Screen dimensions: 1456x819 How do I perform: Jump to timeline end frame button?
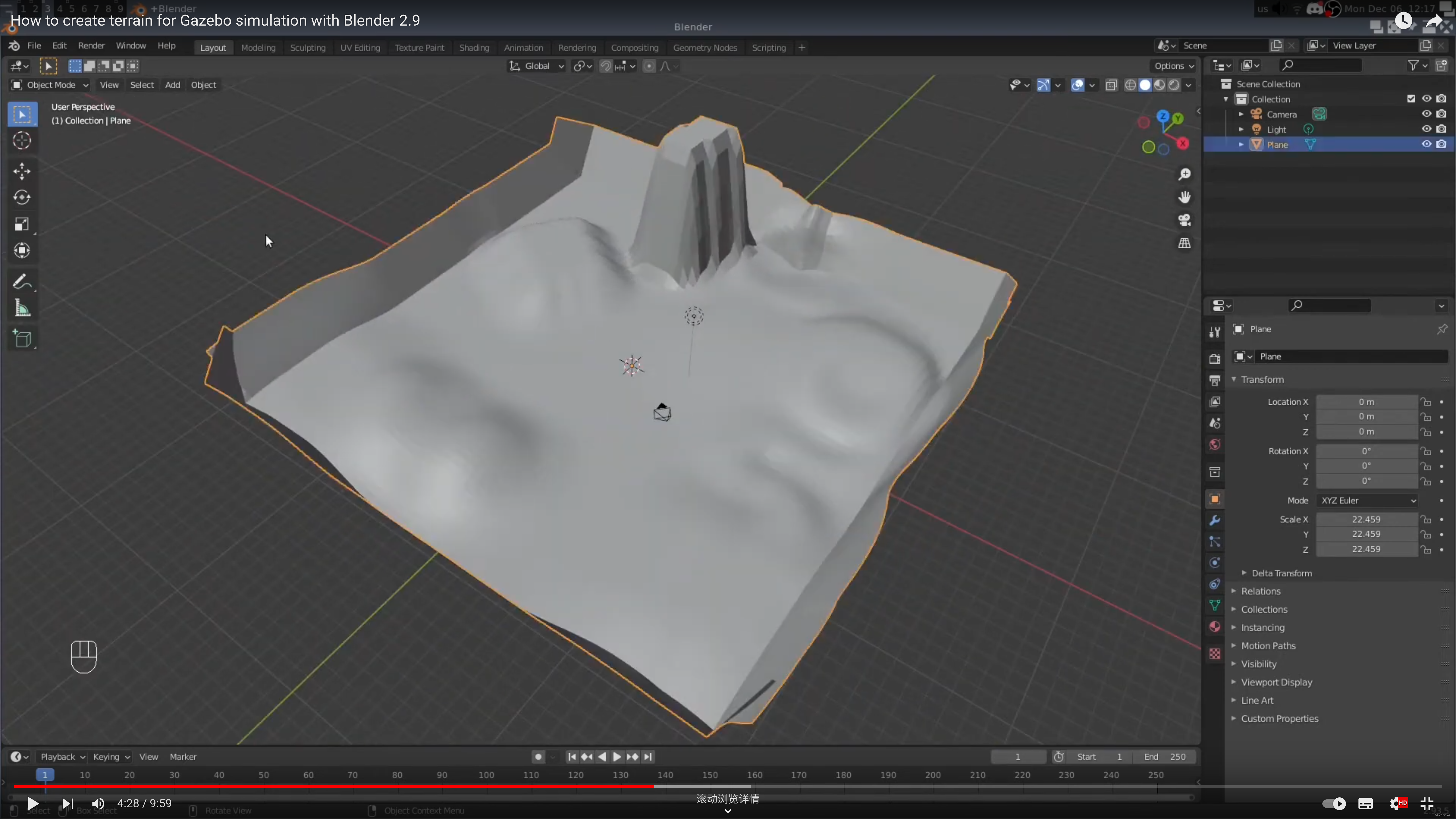648,757
